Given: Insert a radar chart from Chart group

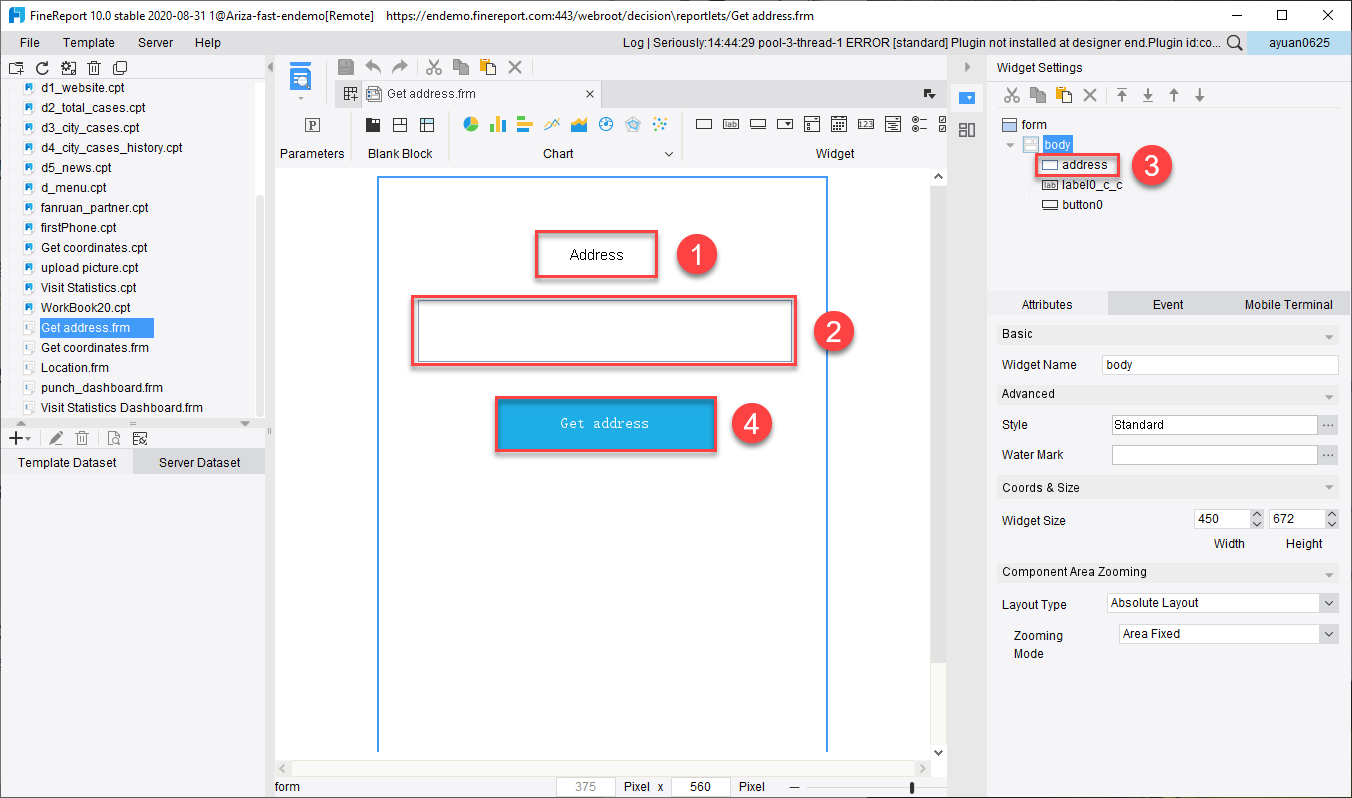Looking at the screenshot, I should tap(633, 124).
